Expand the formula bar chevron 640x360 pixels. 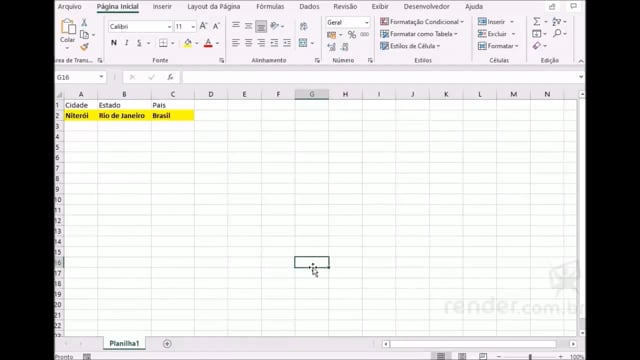click(x=581, y=77)
